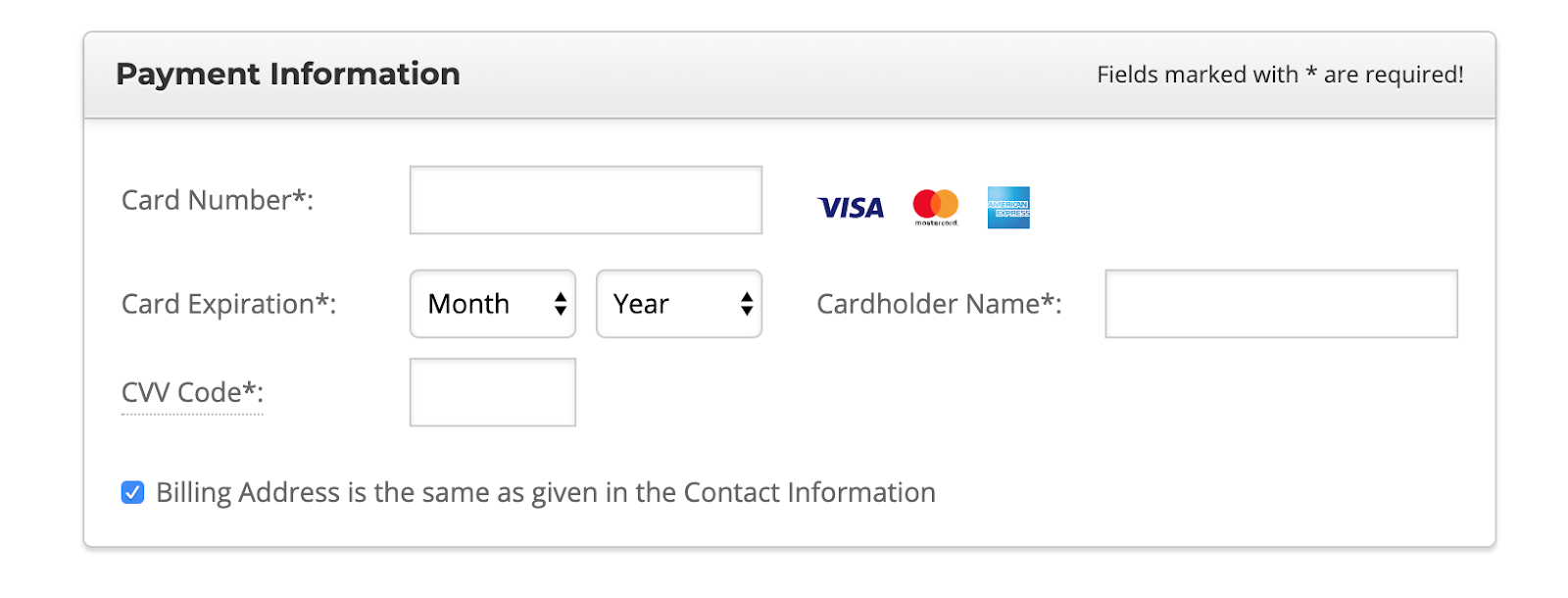Viewport: 1568px width, 598px height.
Task: Click the American Express logo icon
Action: tap(1008, 207)
